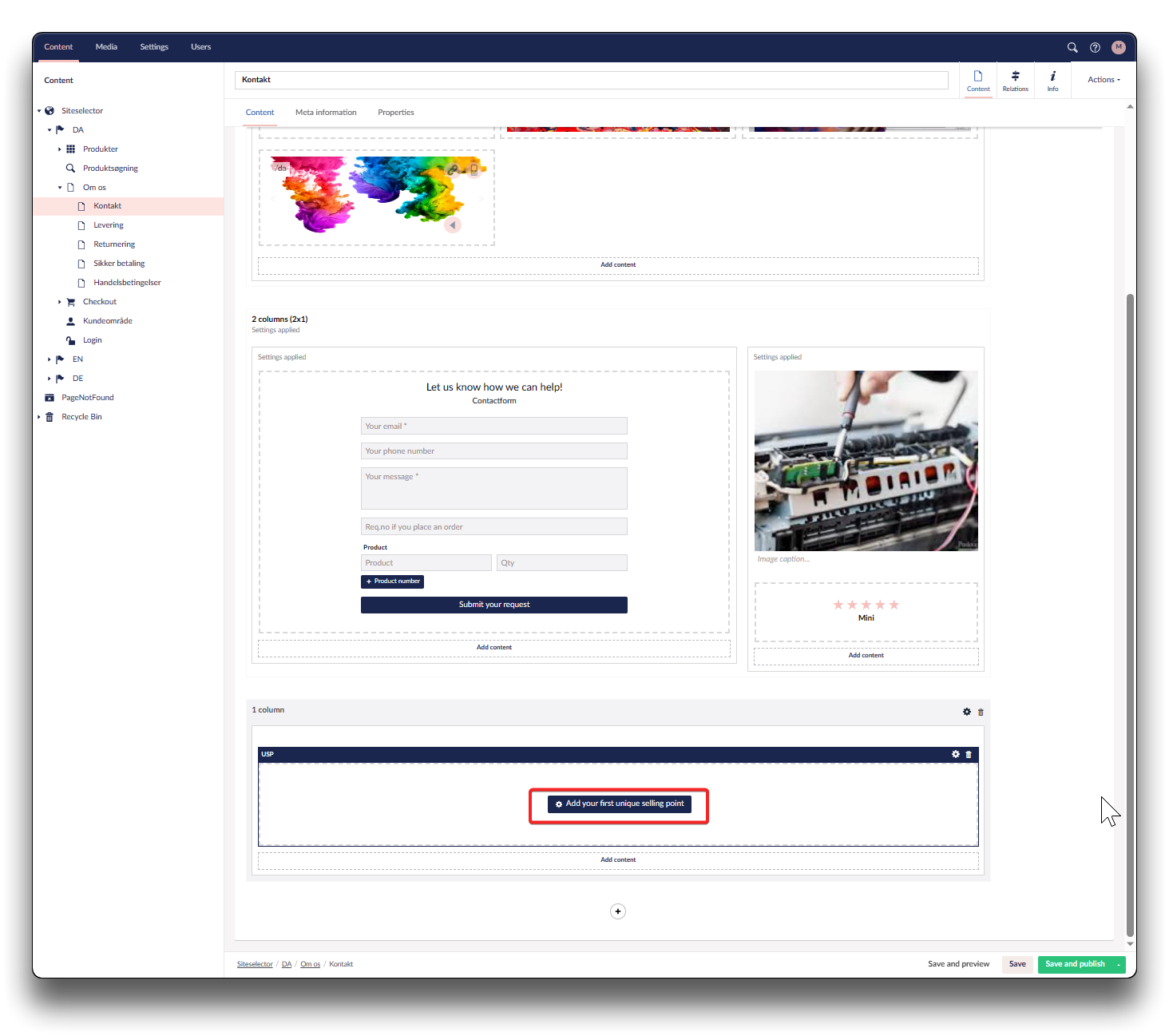Open the 1 column row settings gear
The image size is (1169, 1036).
[x=967, y=712]
